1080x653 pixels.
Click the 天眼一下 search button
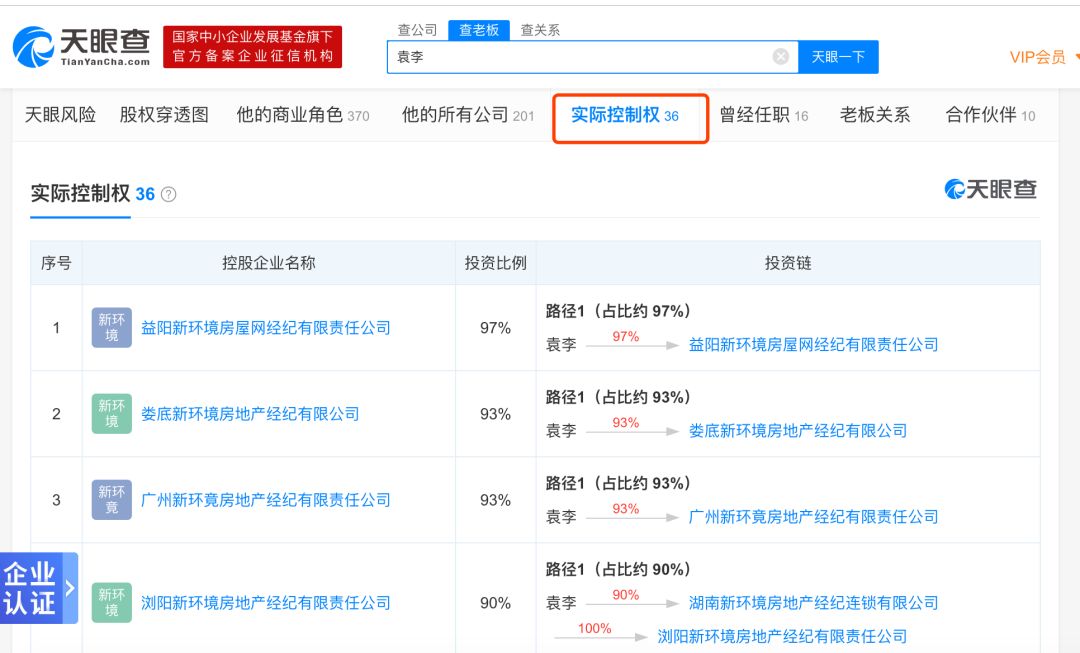pos(838,56)
